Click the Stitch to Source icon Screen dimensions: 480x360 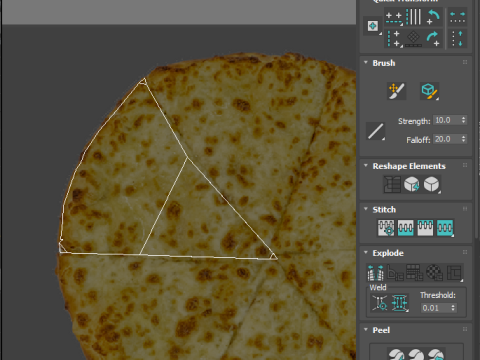(425, 228)
